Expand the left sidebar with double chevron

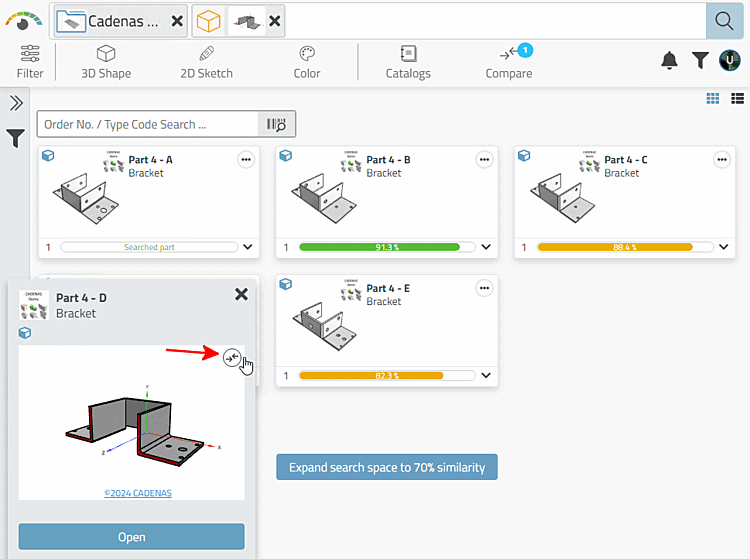(16, 103)
